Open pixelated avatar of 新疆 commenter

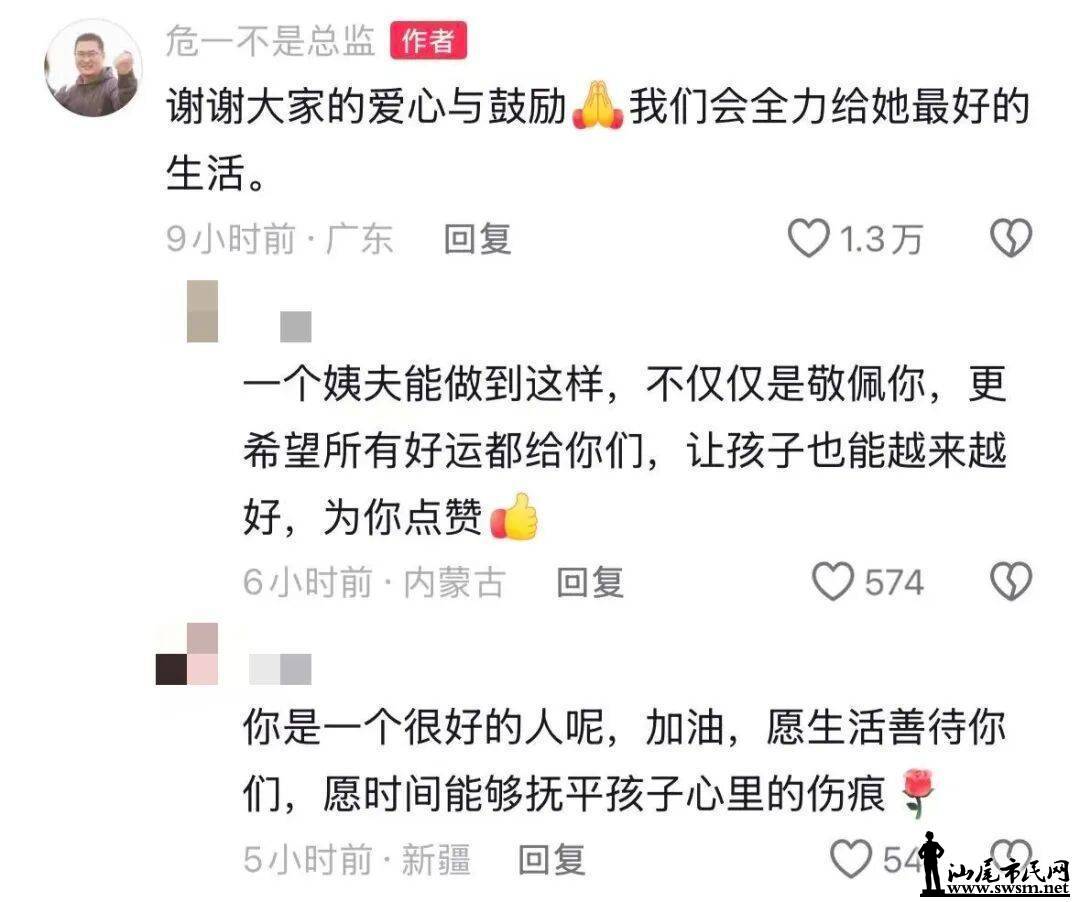pos(187,654)
